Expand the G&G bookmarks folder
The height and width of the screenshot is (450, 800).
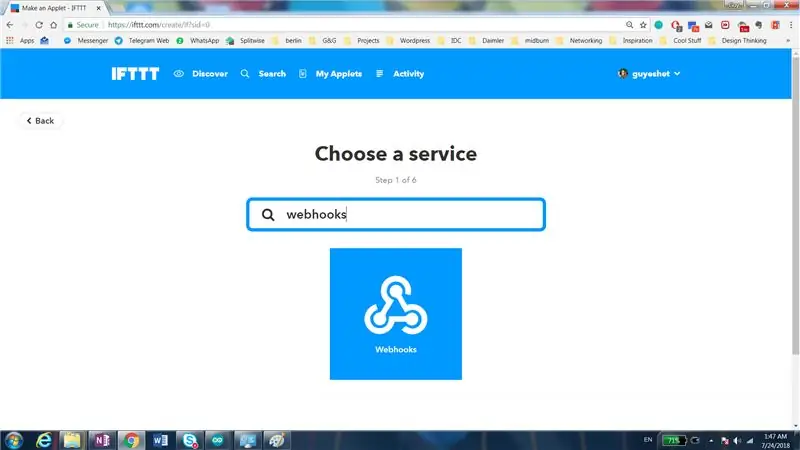pyautogui.click(x=322, y=40)
